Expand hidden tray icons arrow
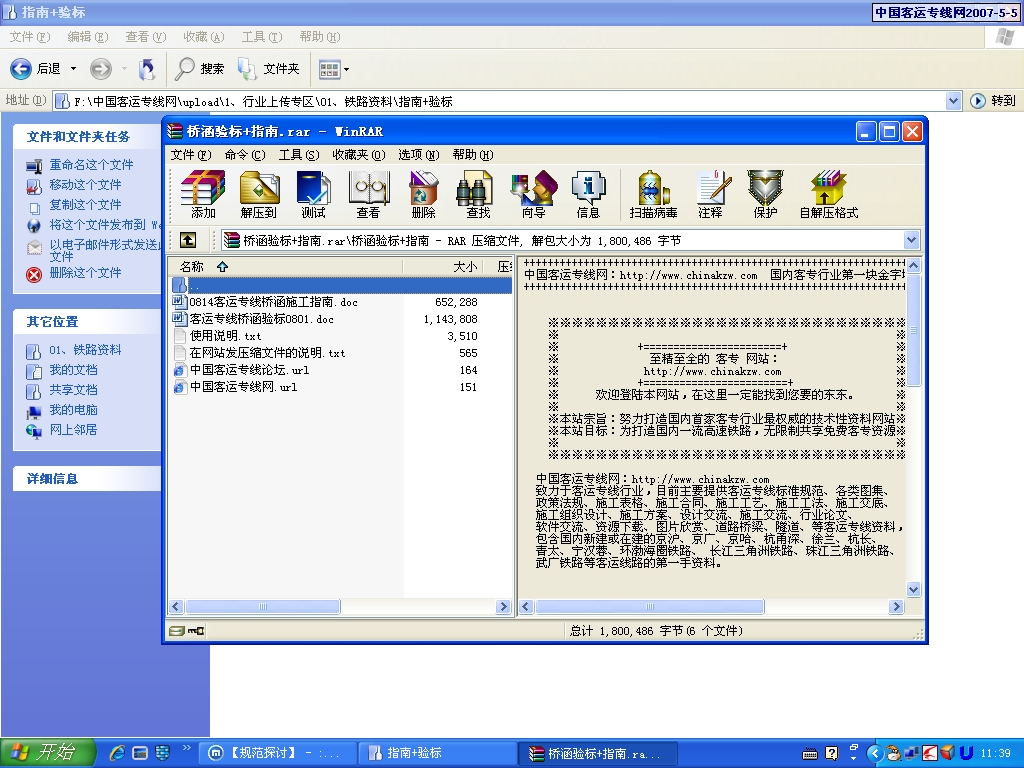This screenshot has width=1024, height=768. [874, 753]
